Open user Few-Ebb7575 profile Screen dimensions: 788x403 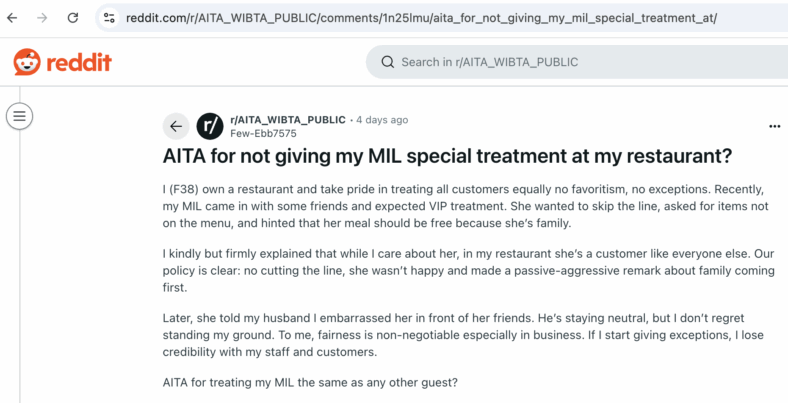pos(263,134)
